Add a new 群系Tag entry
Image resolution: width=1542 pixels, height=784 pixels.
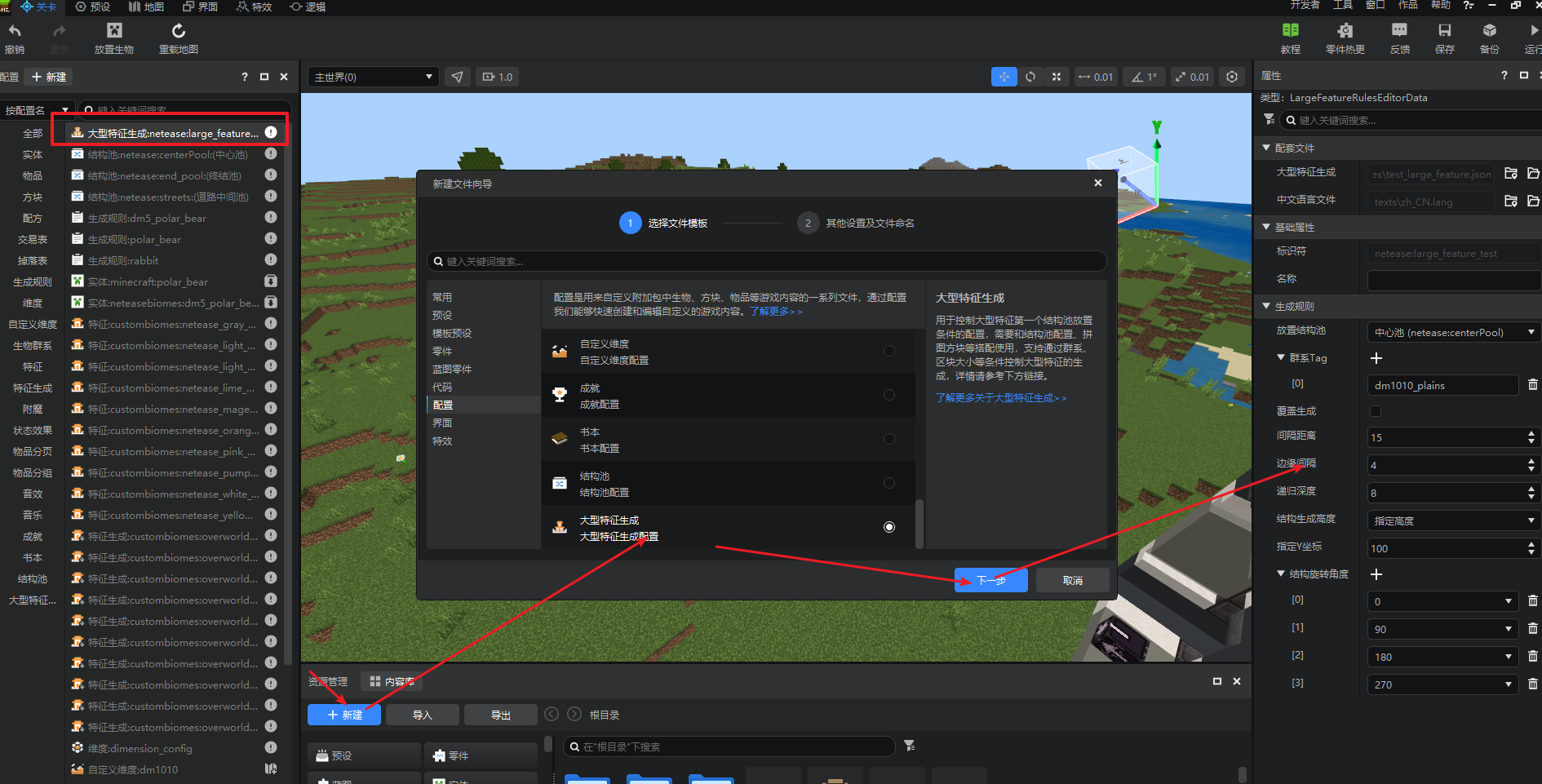tap(1376, 358)
